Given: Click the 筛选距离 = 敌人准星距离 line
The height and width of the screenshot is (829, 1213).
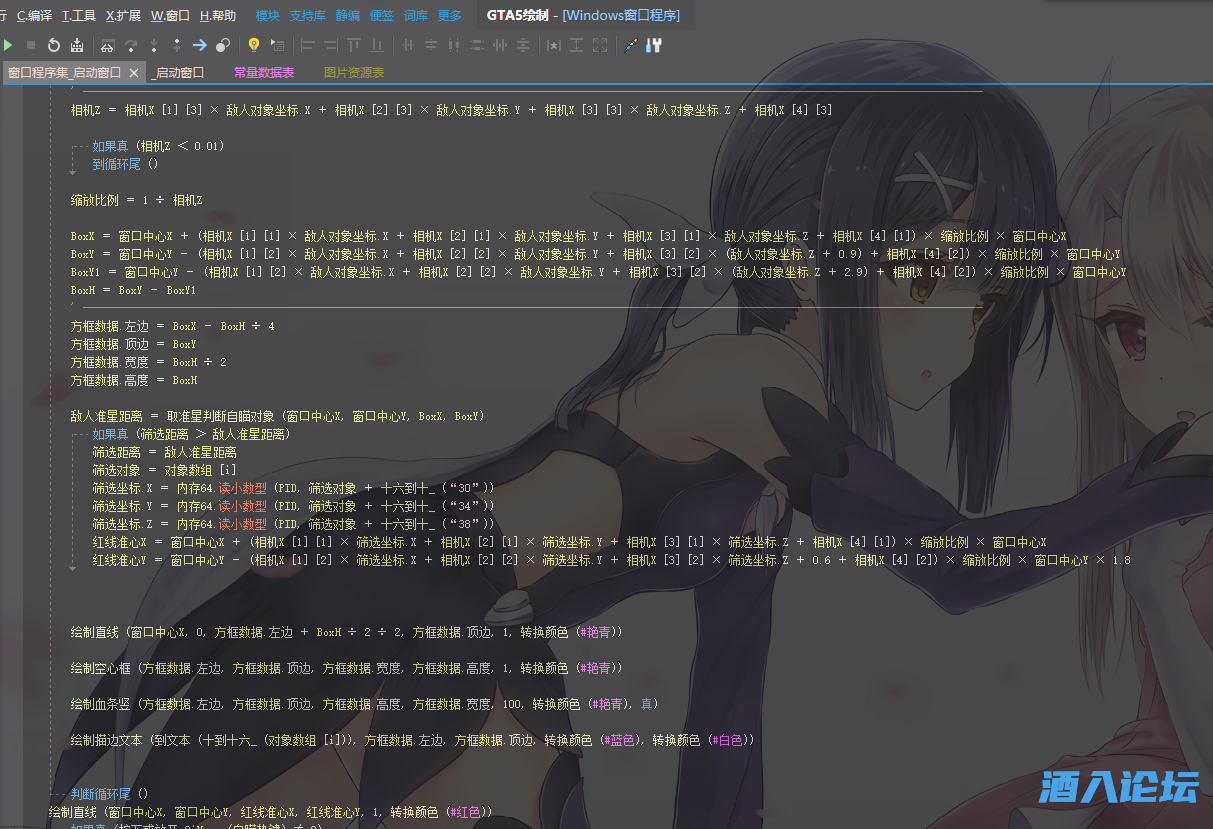Looking at the screenshot, I should point(164,453).
